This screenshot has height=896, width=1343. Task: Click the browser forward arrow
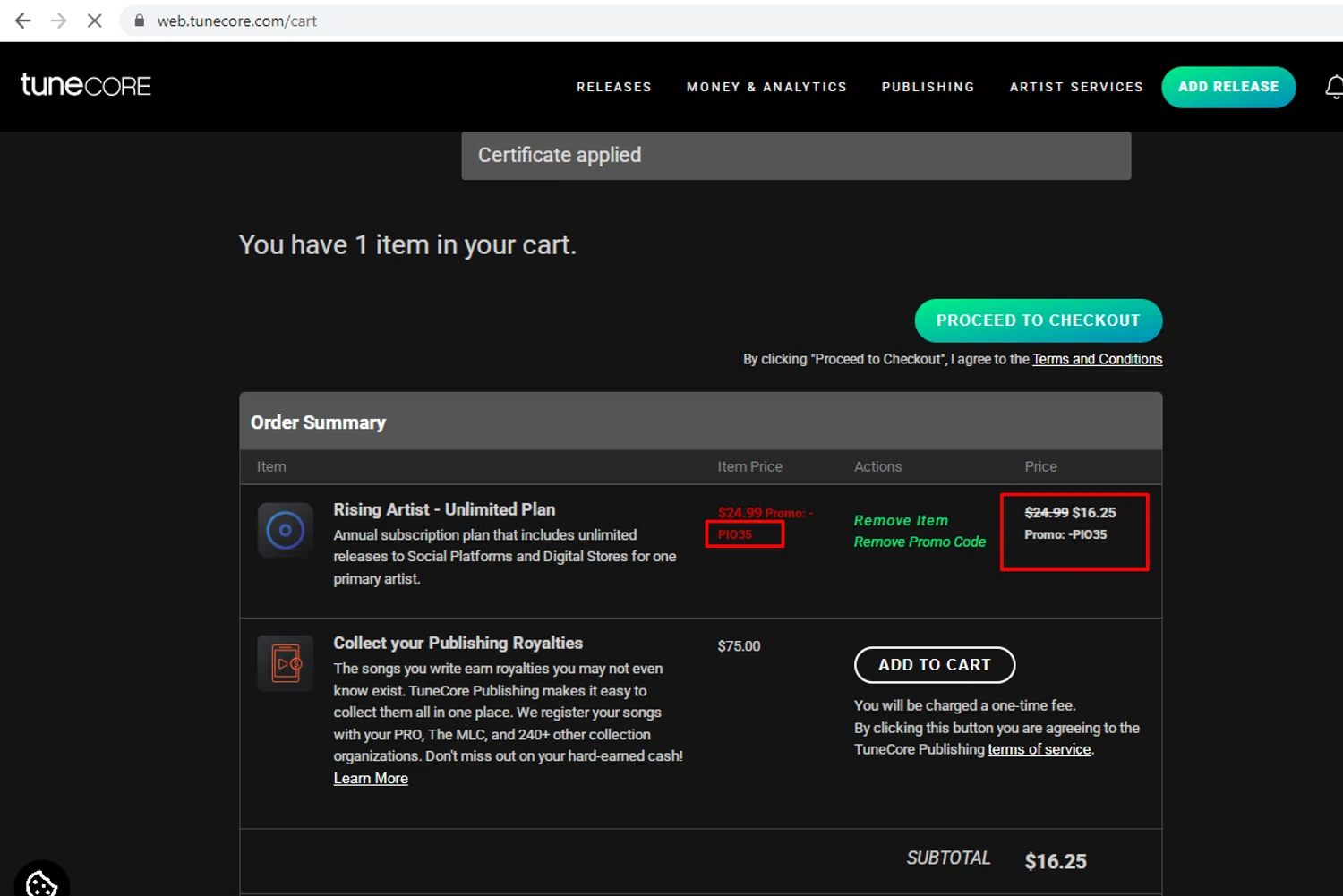point(59,21)
